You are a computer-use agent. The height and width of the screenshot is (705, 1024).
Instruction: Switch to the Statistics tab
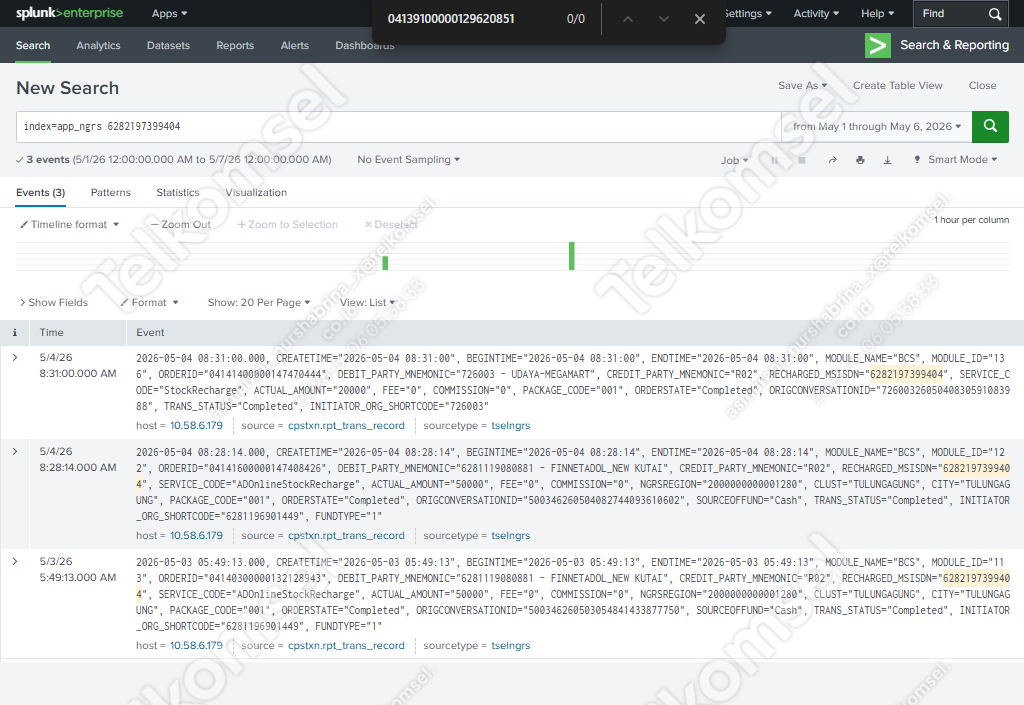pos(178,193)
